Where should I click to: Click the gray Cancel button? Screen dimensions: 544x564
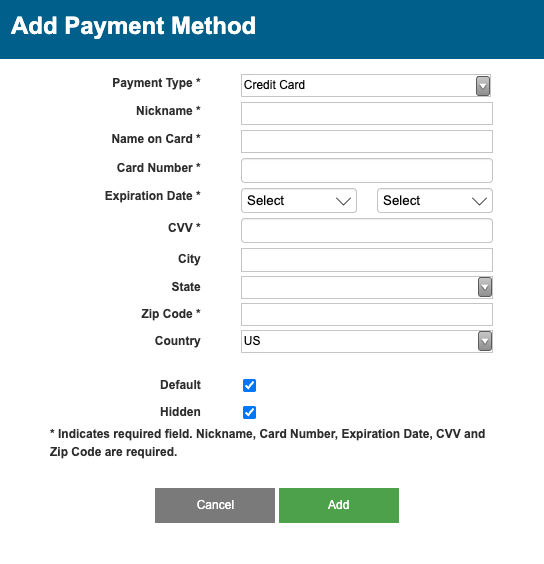(x=215, y=505)
